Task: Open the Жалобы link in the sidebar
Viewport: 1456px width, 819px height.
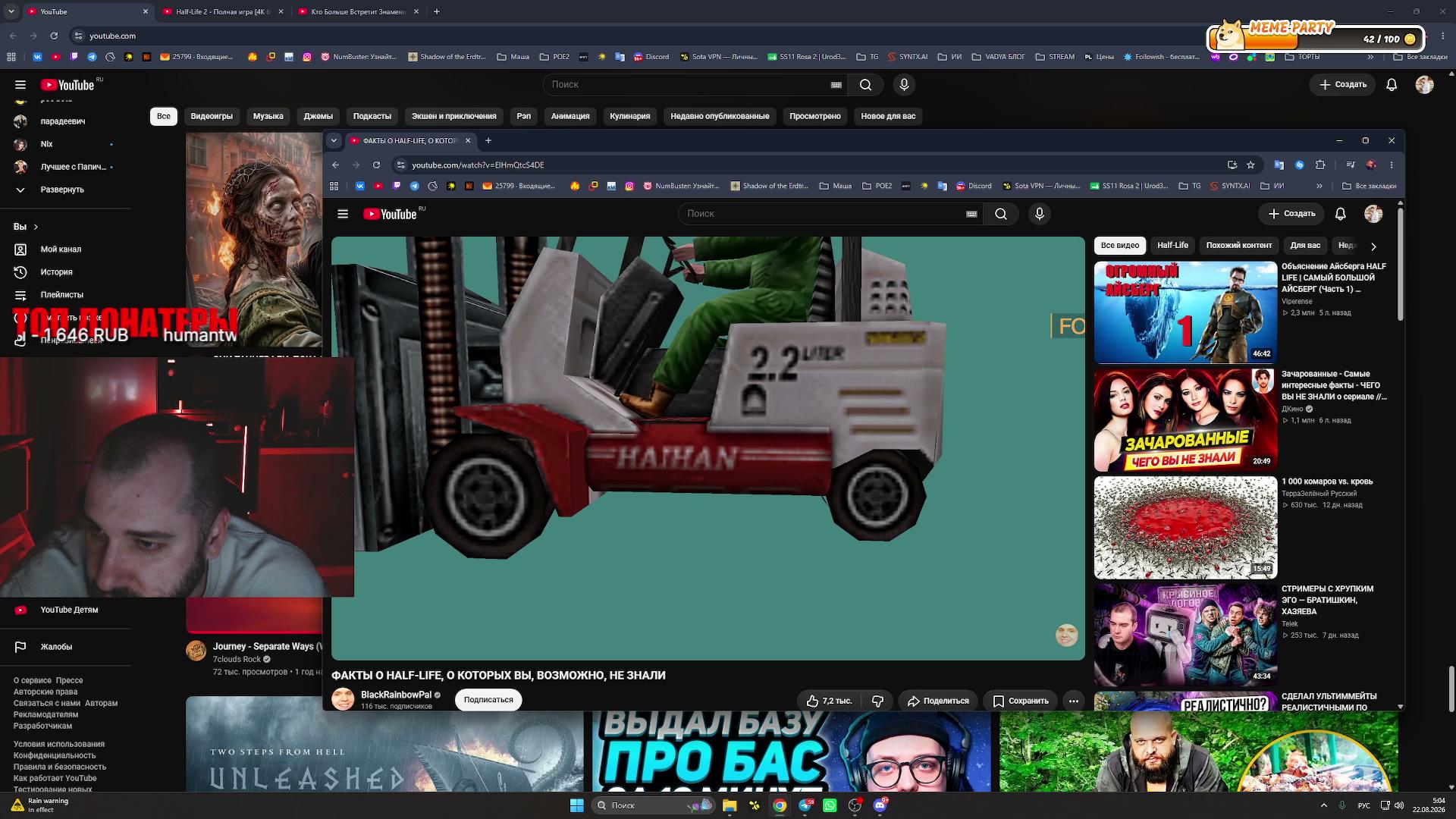Action: click(56, 647)
